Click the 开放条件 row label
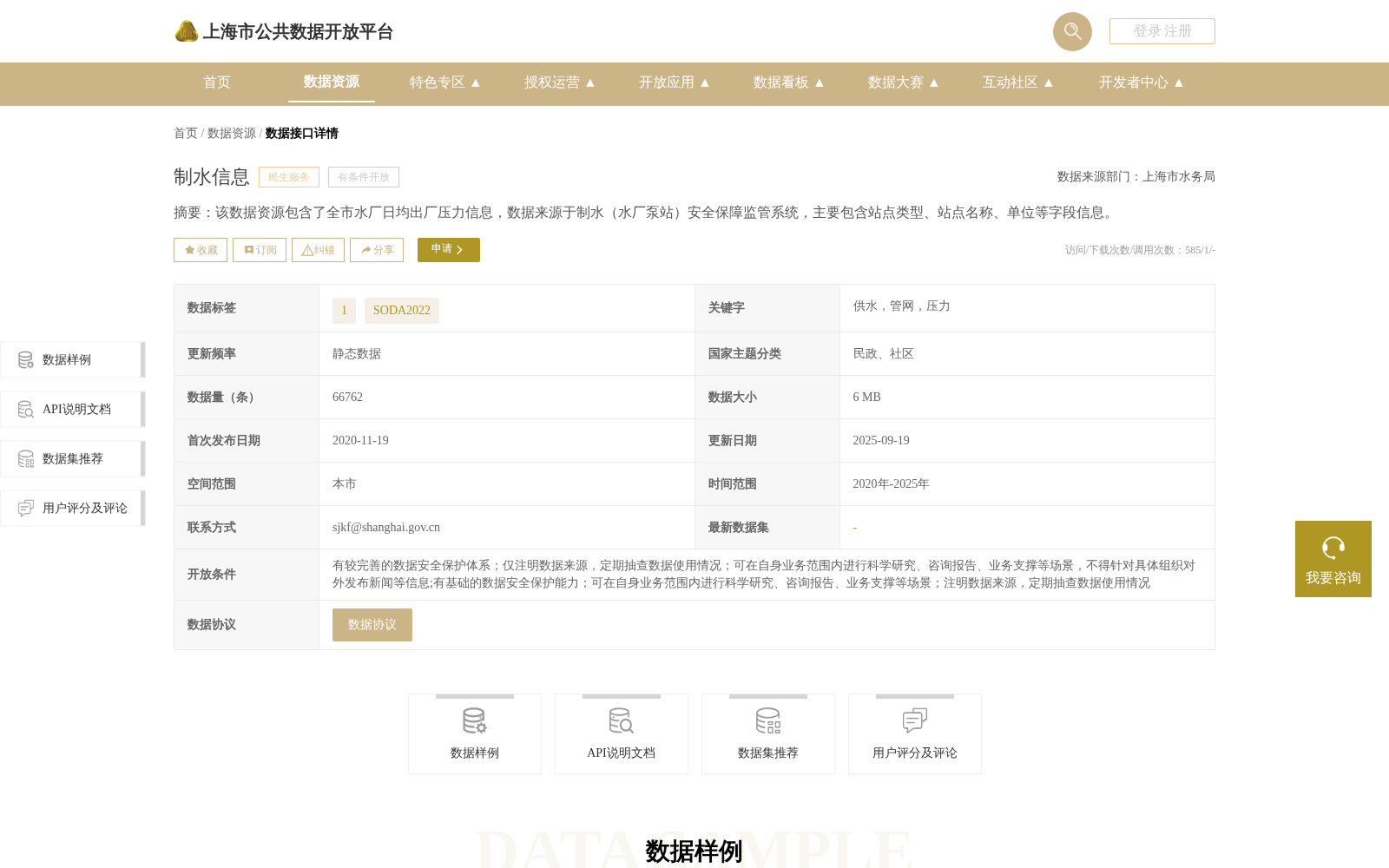Screen dimensions: 1389x868 click(212, 574)
